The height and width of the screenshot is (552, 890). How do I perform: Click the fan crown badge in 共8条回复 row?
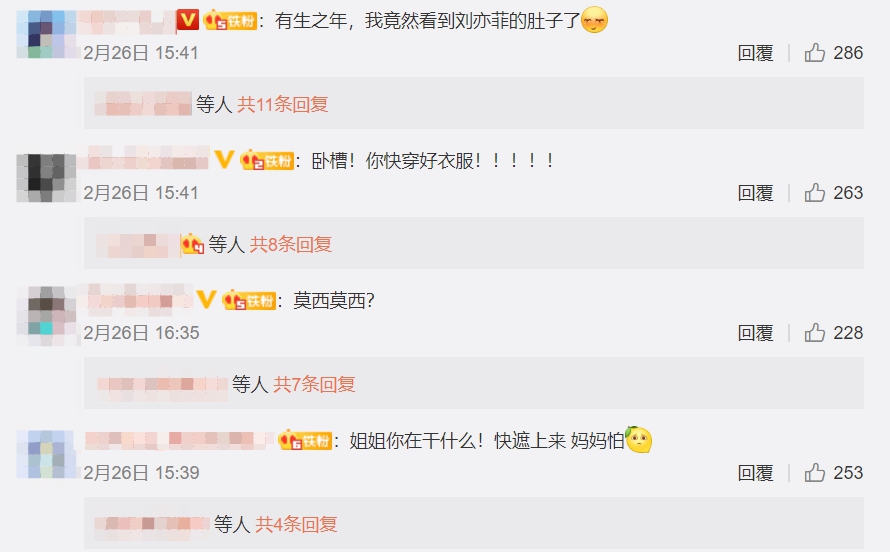click(x=192, y=245)
